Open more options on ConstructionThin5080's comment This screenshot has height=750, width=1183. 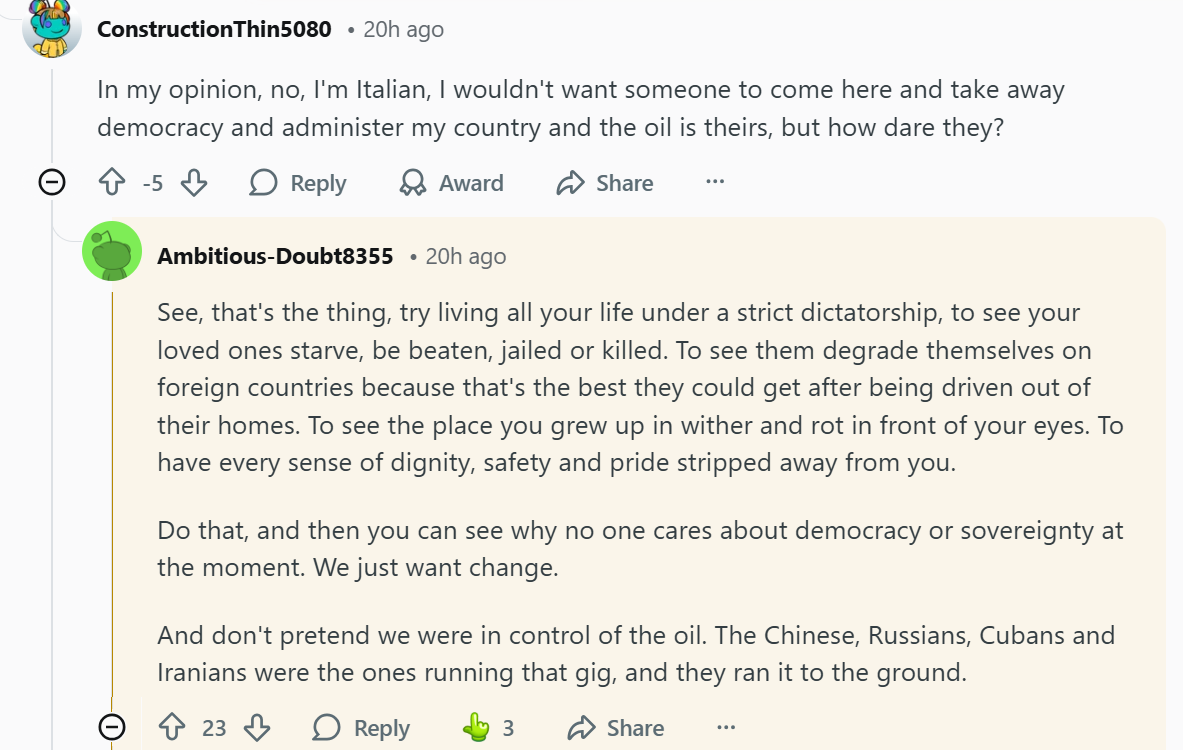point(715,182)
